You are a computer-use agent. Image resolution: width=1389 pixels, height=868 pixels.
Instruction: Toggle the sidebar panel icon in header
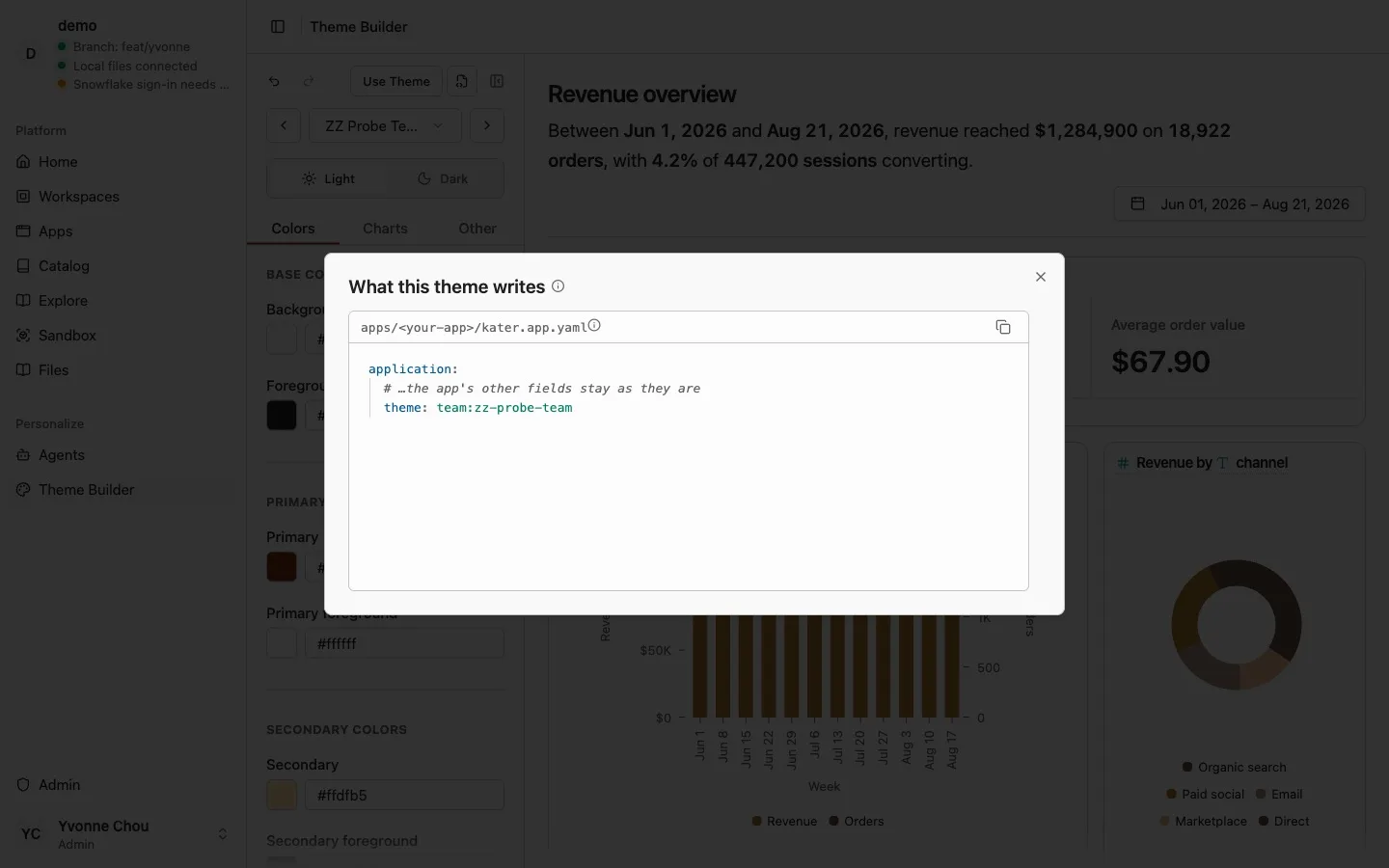[278, 27]
